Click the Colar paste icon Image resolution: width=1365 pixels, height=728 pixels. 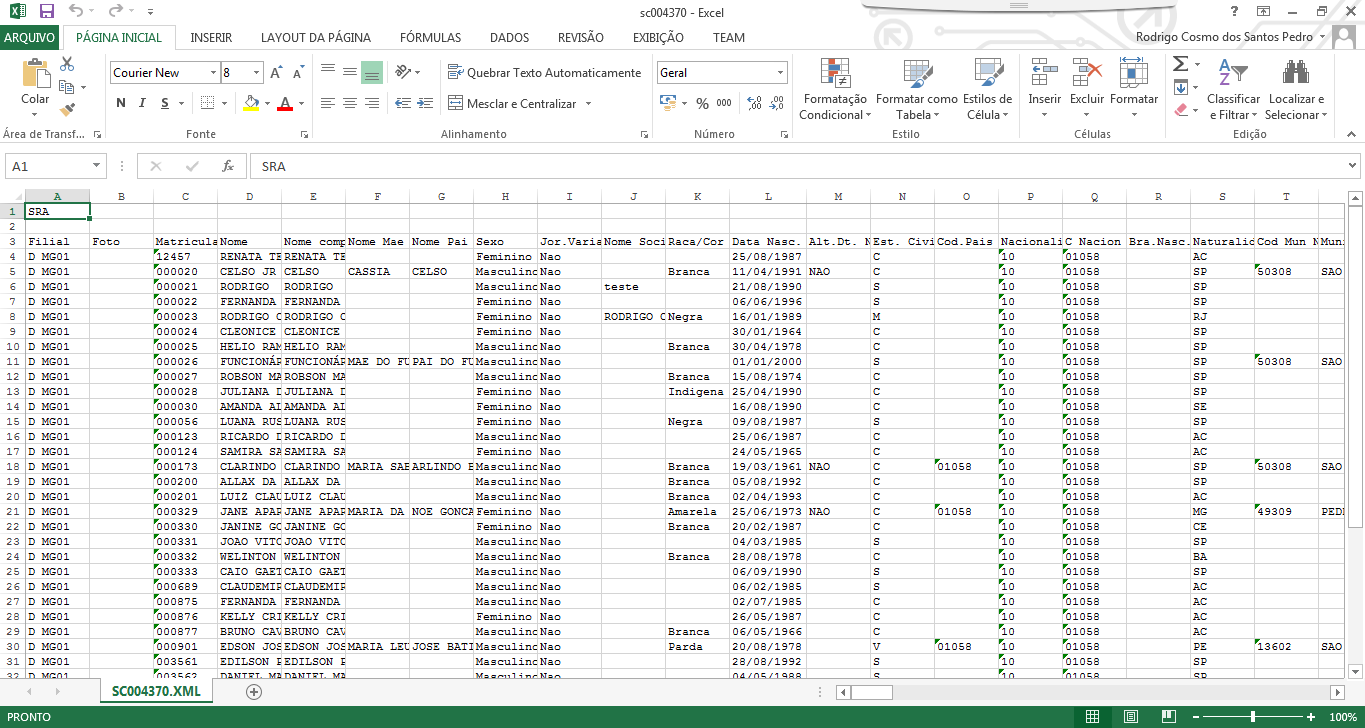(35, 76)
